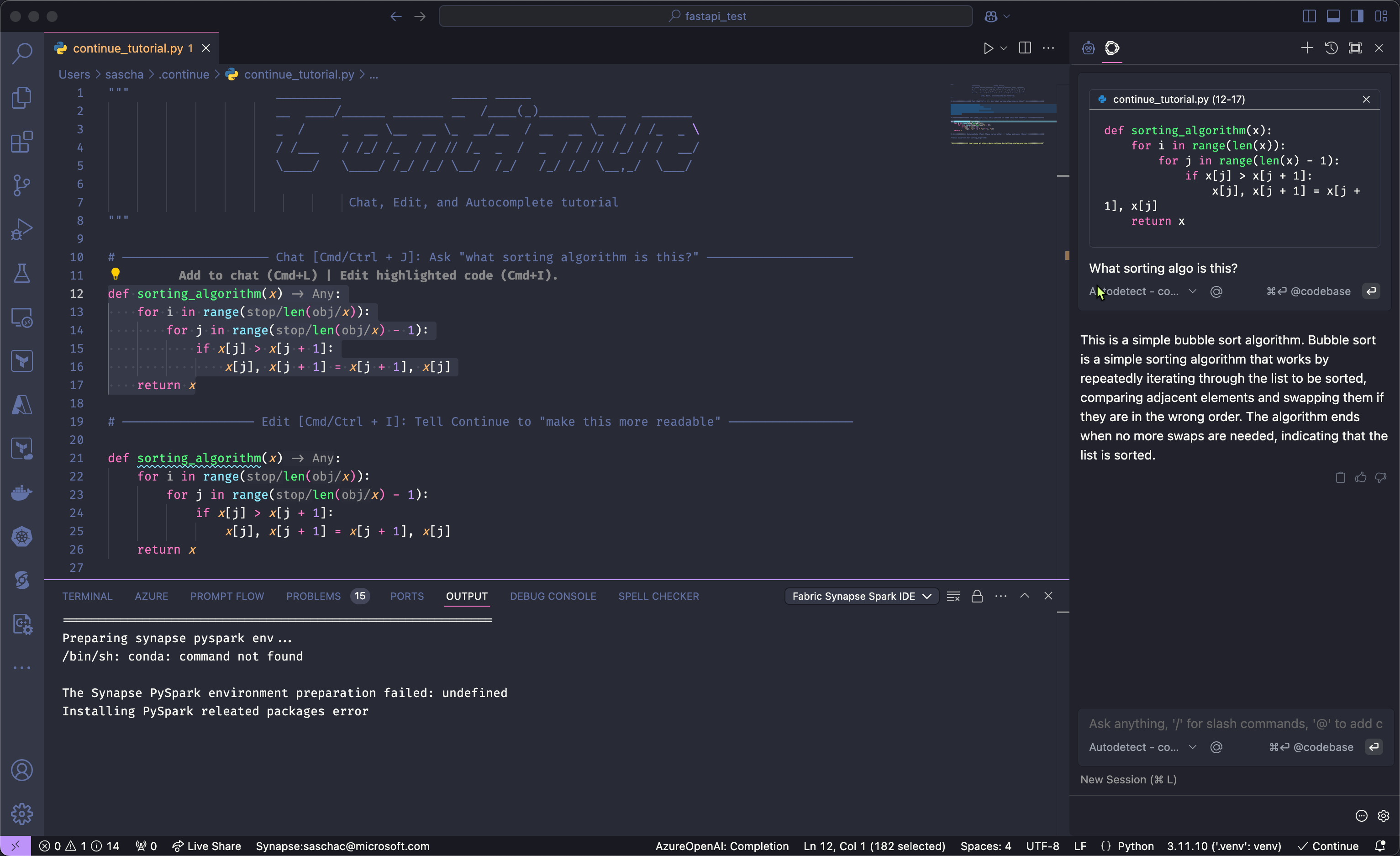Viewport: 1400px width, 856px height.
Task: Open Continue chat history via the clock icon
Action: click(x=1331, y=48)
